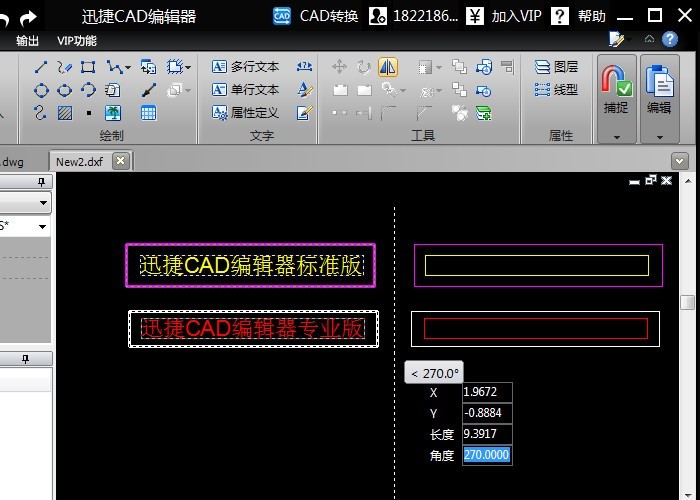
Task: Select the Rectangle drawing tool
Action: click(x=88, y=67)
